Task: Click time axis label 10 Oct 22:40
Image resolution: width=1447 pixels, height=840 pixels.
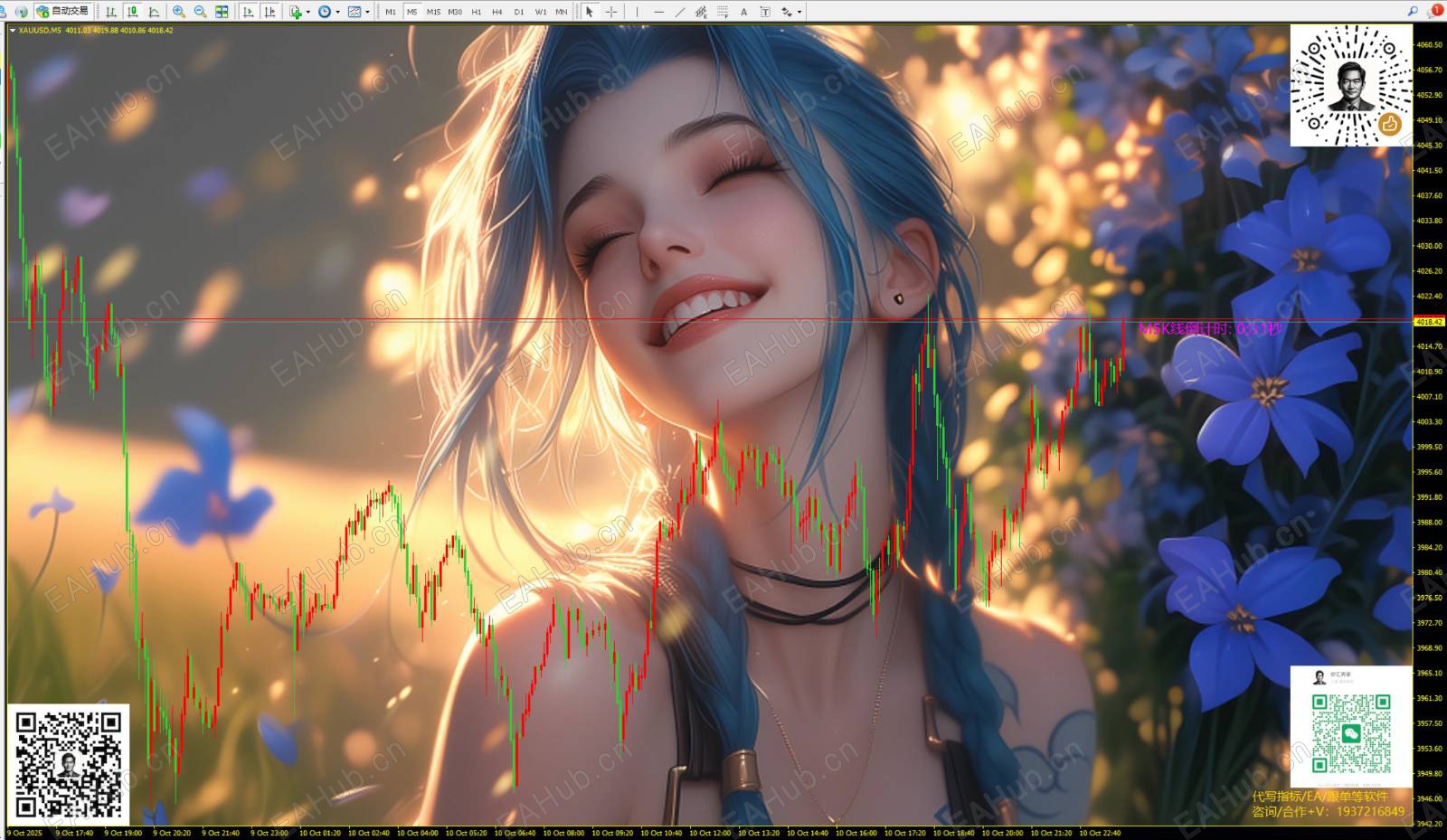Action: click(x=1100, y=834)
